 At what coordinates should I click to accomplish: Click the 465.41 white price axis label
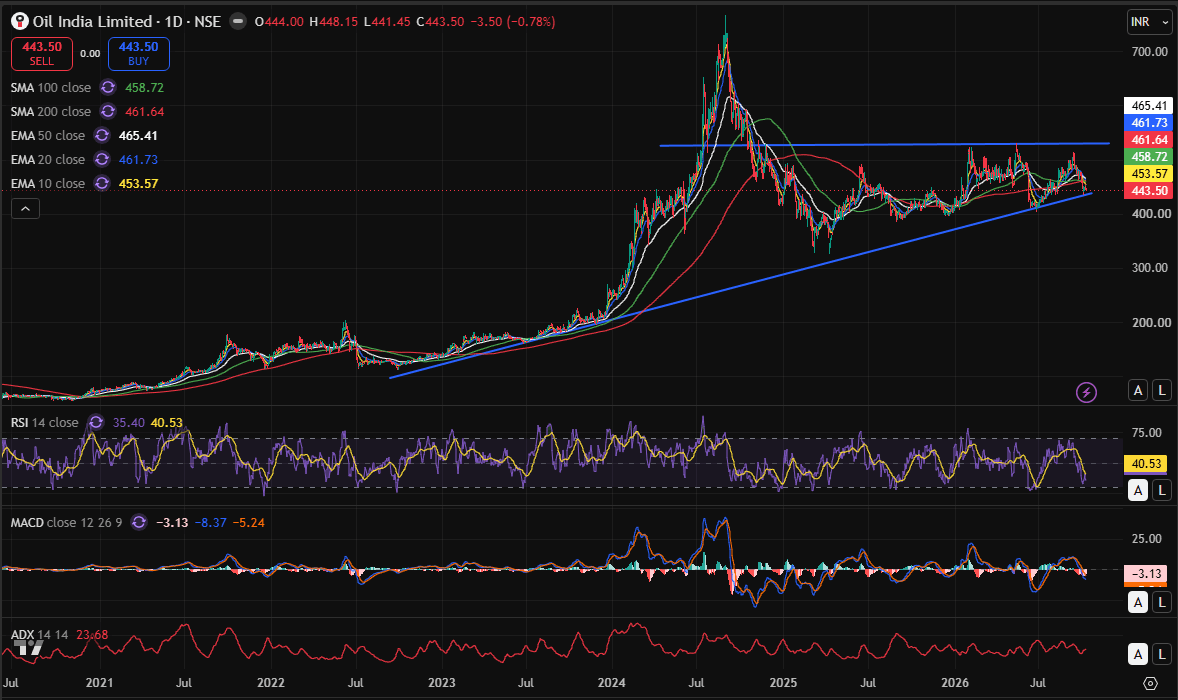click(x=1149, y=105)
